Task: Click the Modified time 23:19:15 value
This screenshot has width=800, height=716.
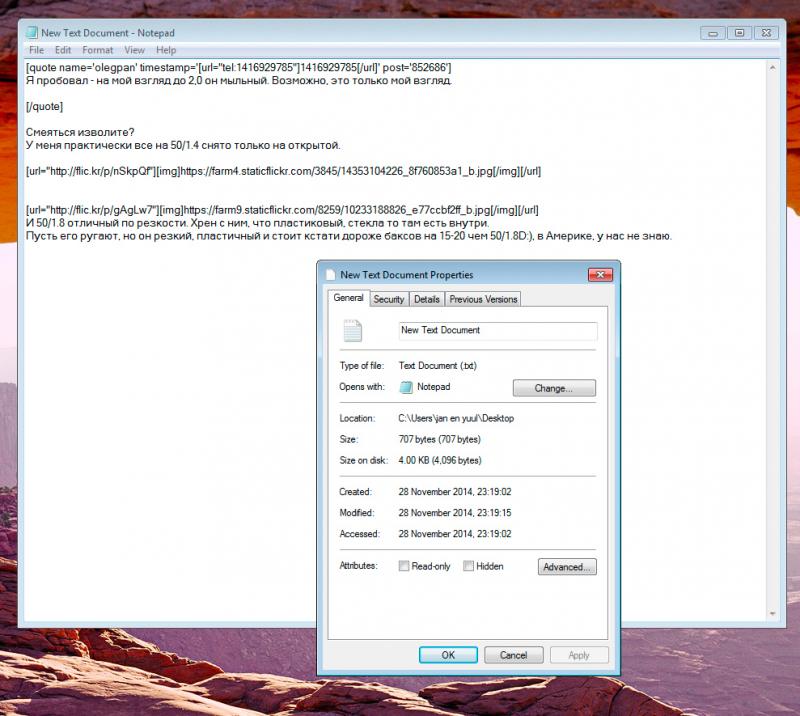Action: 494,513
